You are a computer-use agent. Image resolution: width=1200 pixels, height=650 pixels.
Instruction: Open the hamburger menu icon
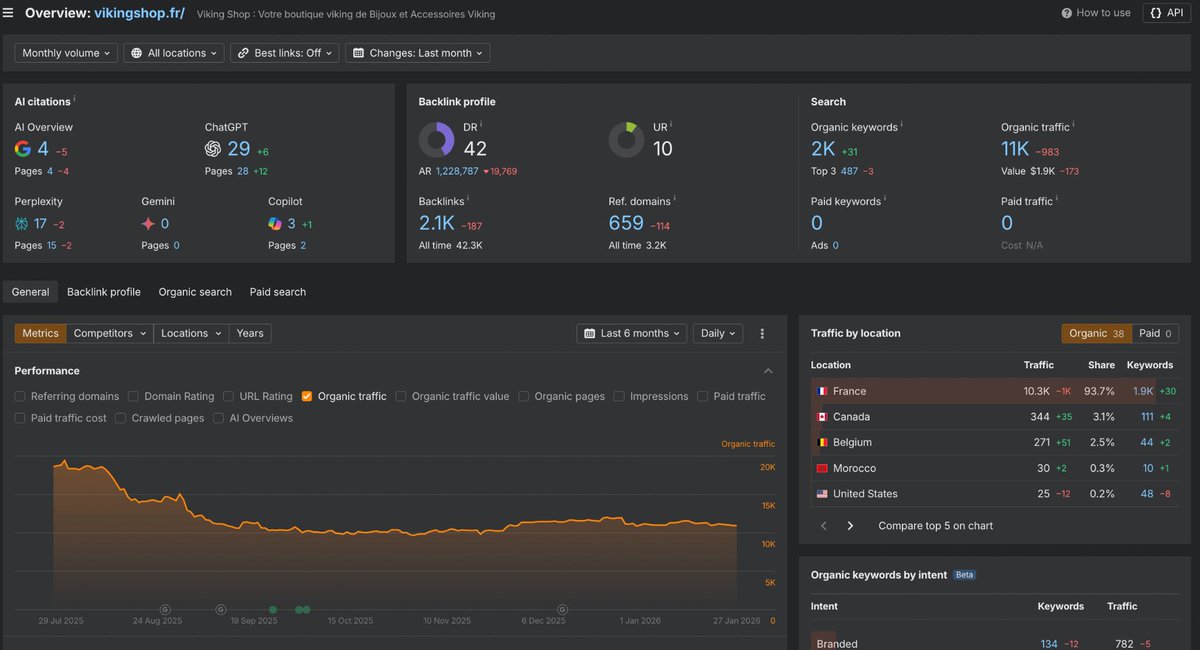[x=9, y=13]
